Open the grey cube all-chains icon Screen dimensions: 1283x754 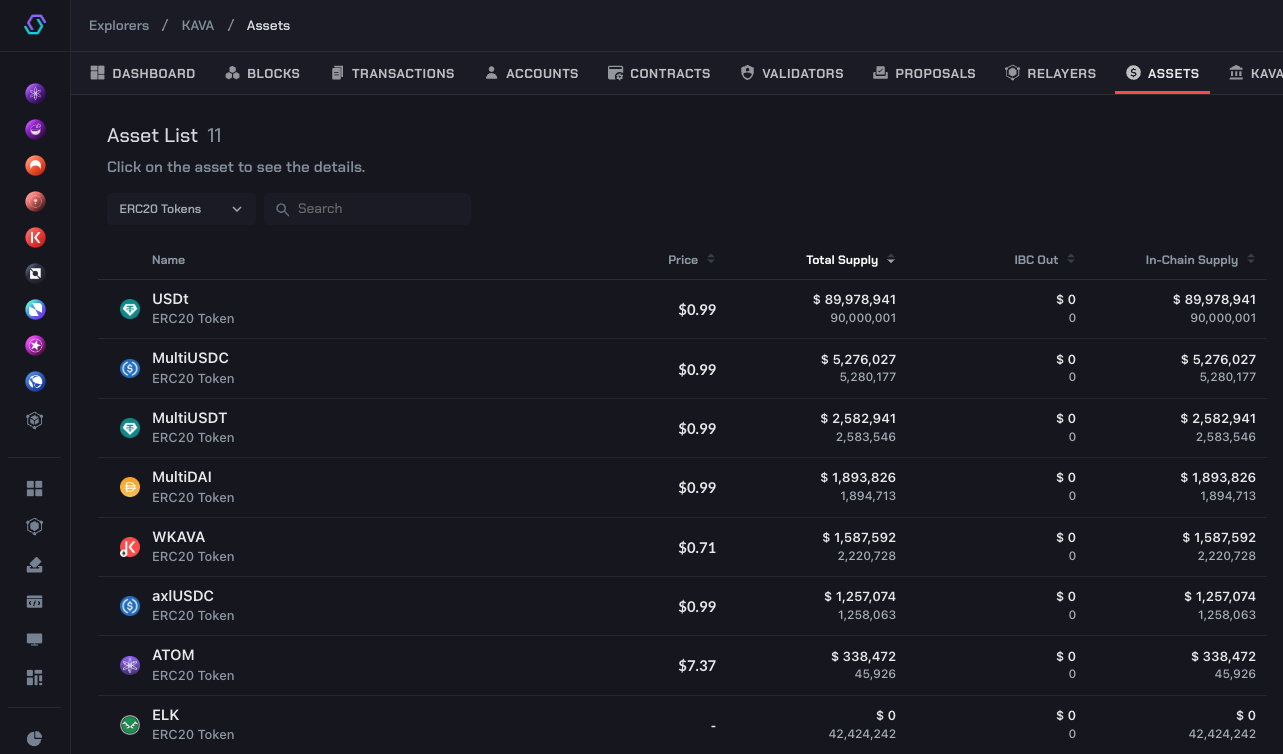[35, 420]
